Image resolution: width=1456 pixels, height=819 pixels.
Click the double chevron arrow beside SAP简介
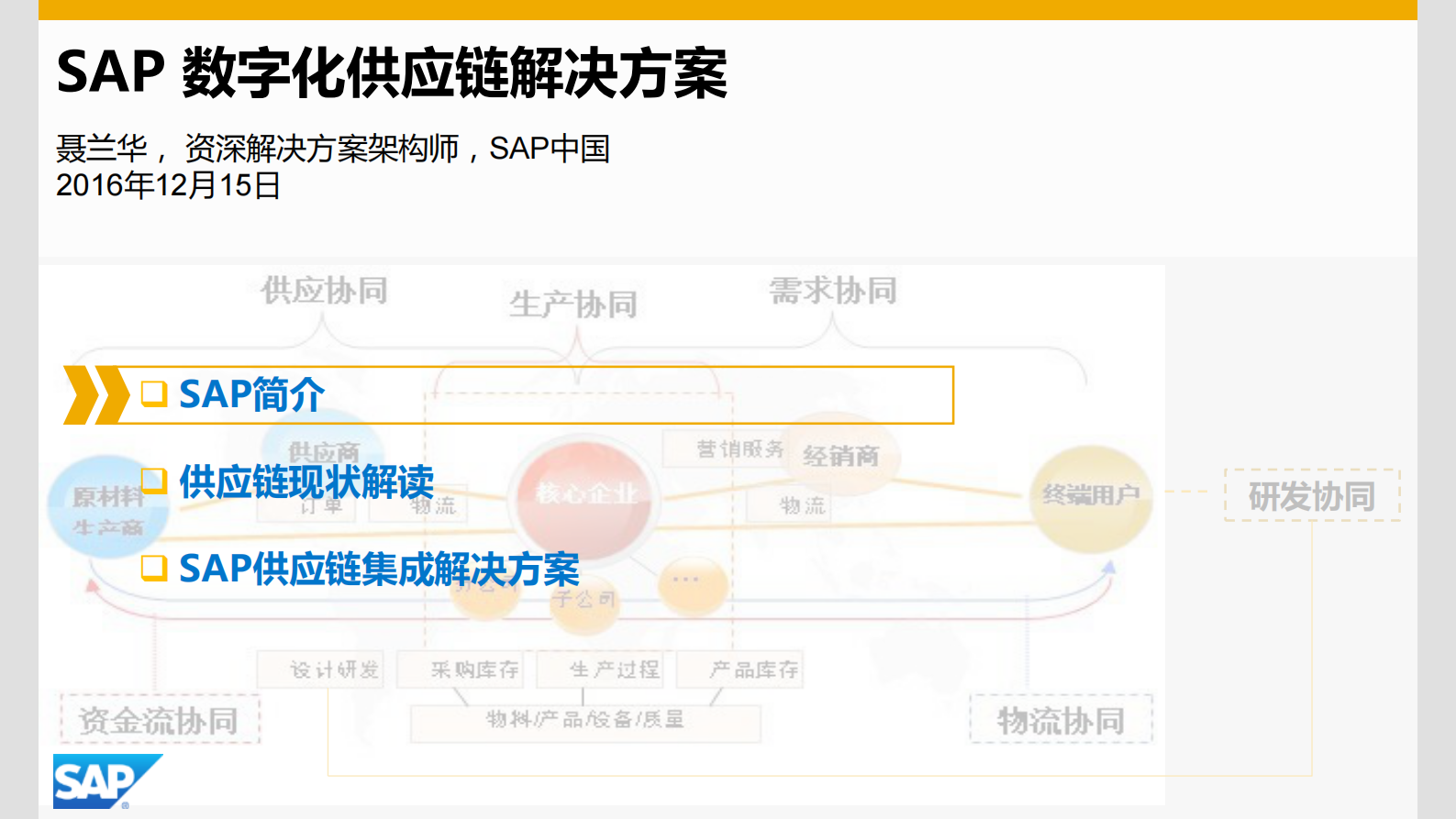coord(96,395)
